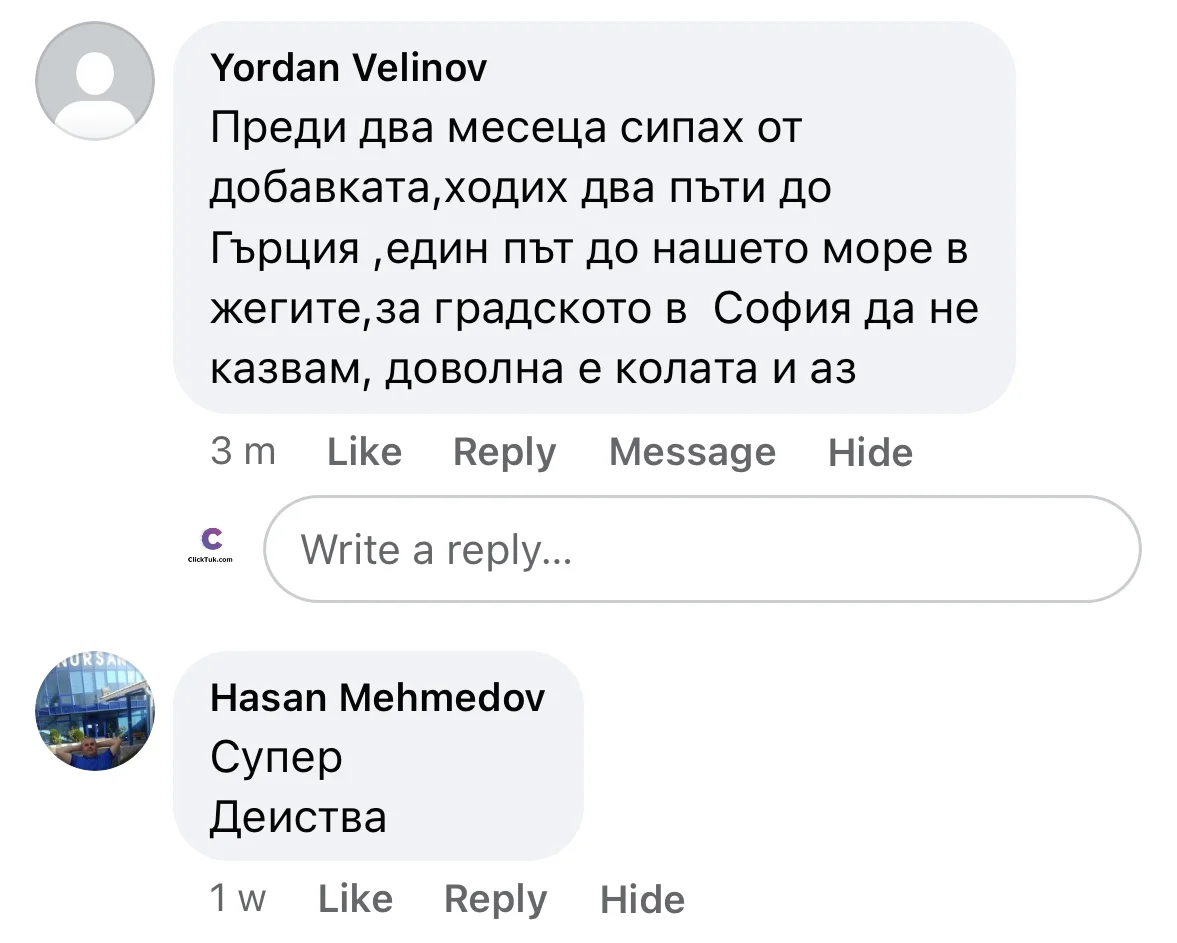Screen dimensions: 1177x943
Task: Hide Hasan Mehmedov's comment
Action: click(x=642, y=898)
